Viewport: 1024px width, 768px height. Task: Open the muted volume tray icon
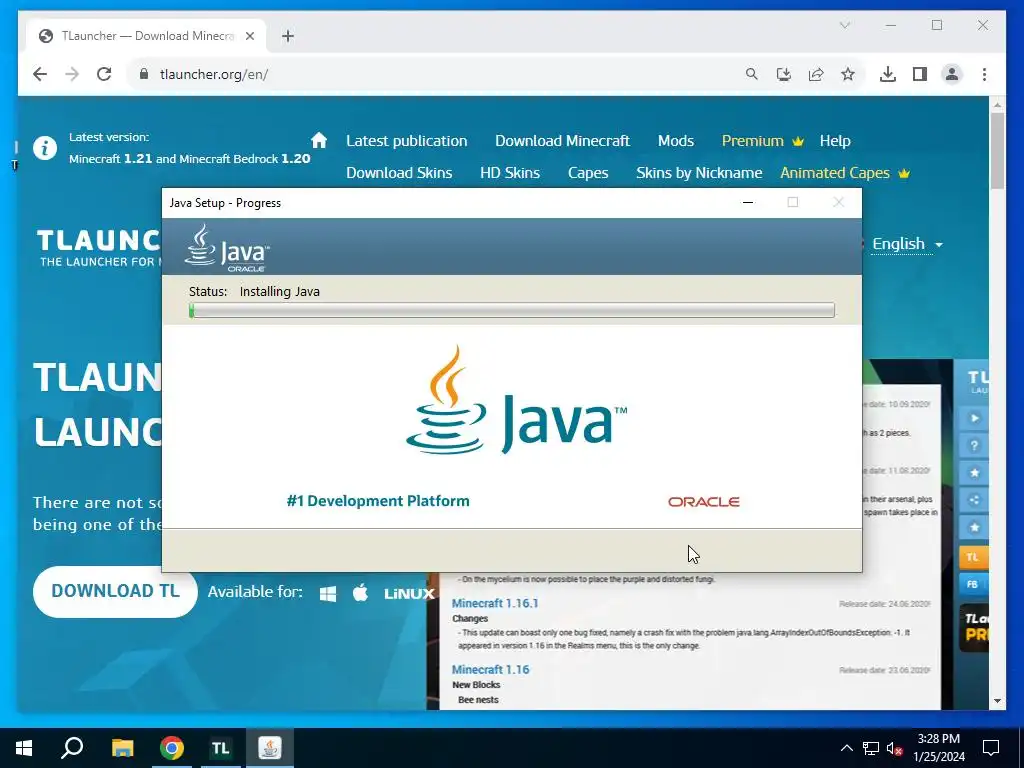point(895,748)
